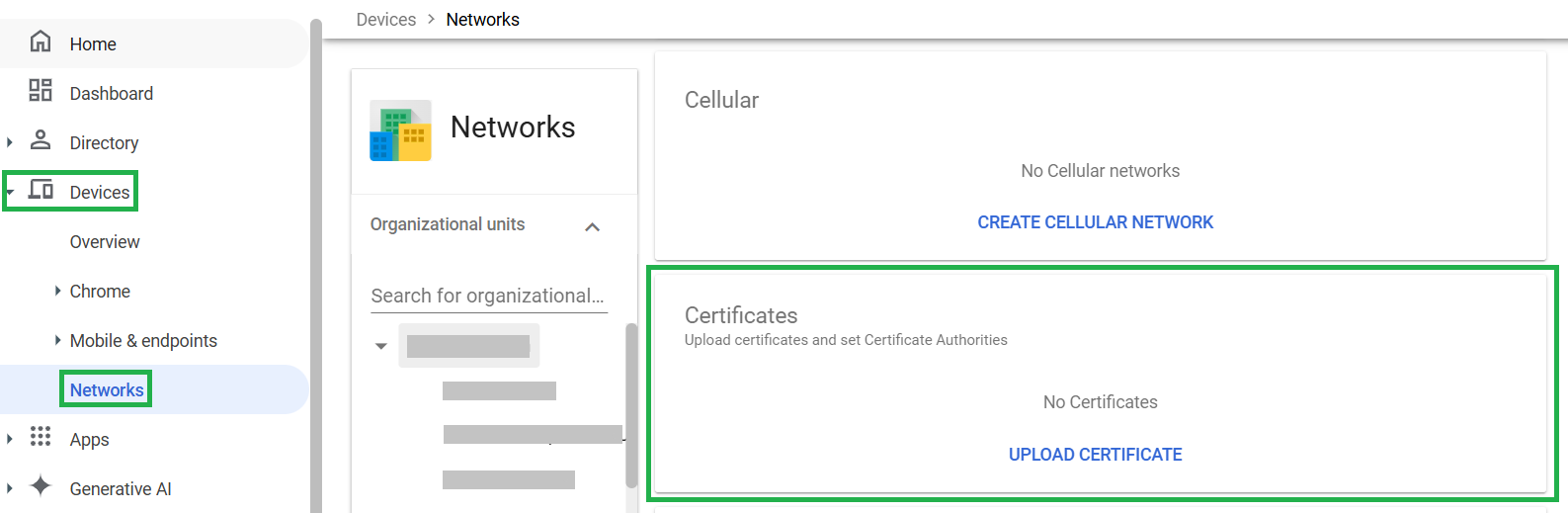Click Upload Certificate link
The image size is (1568, 513).
pos(1095,455)
